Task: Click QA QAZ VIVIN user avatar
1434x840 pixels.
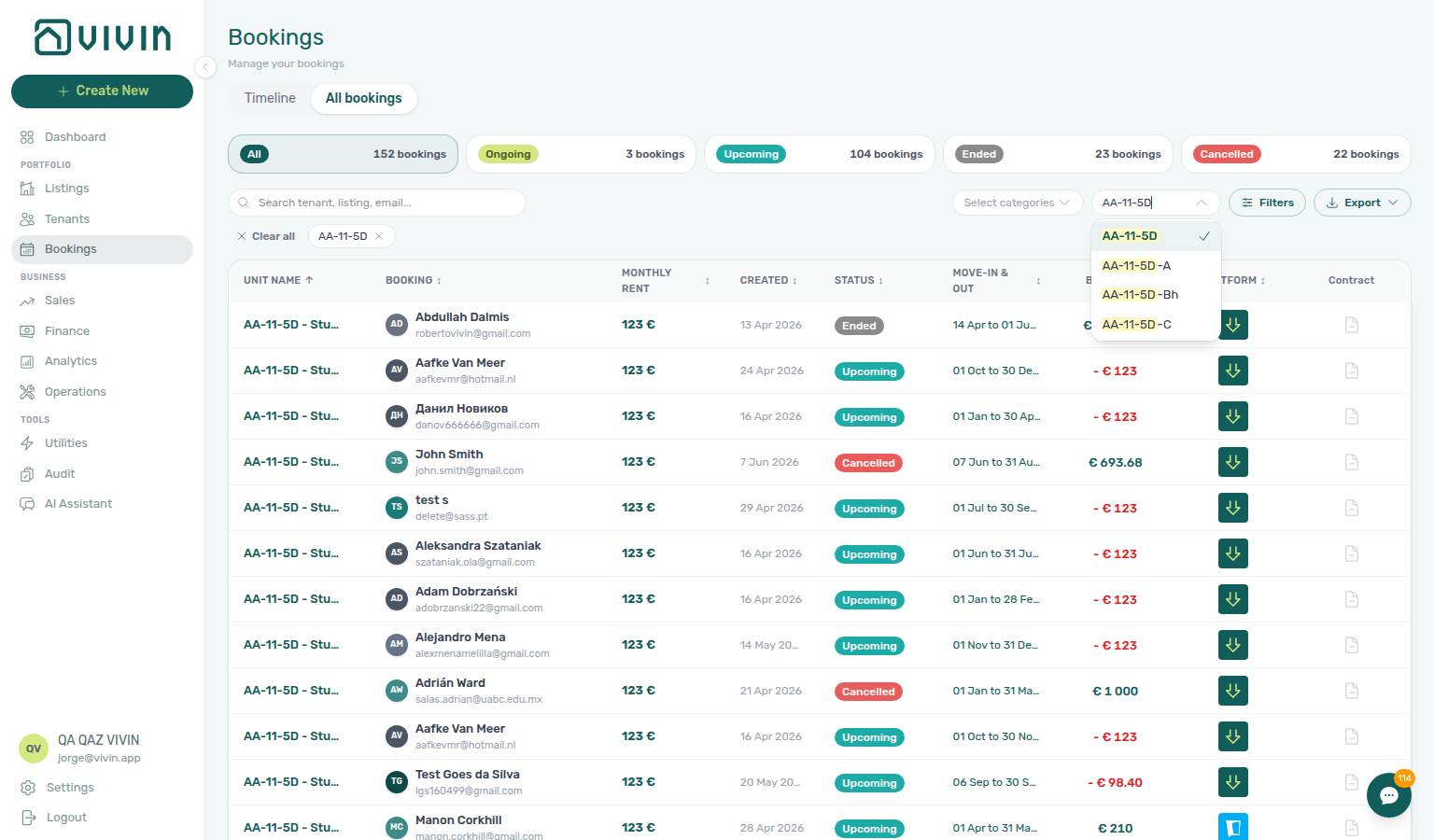Action: pos(34,749)
